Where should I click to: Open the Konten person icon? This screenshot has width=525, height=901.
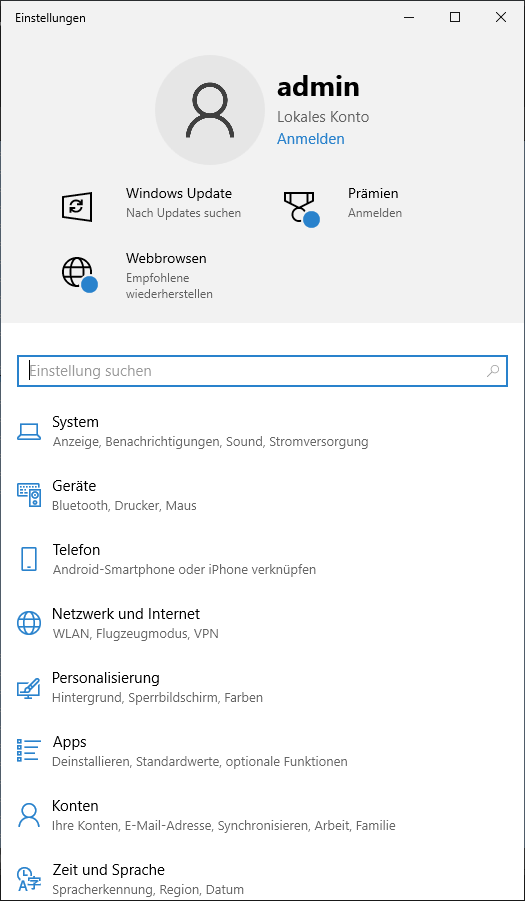coord(29,815)
